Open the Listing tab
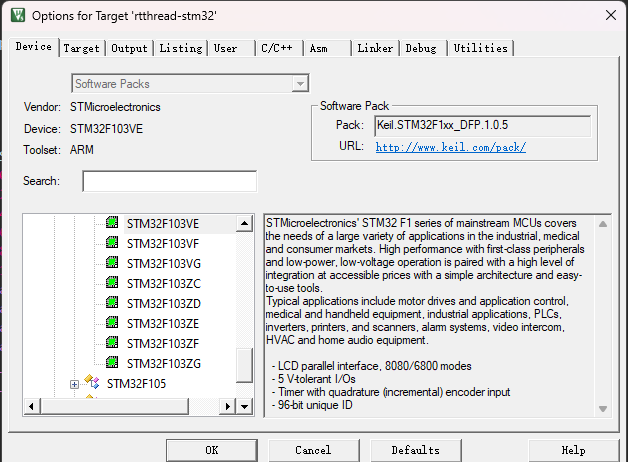628x462 pixels. tap(181, 48)
